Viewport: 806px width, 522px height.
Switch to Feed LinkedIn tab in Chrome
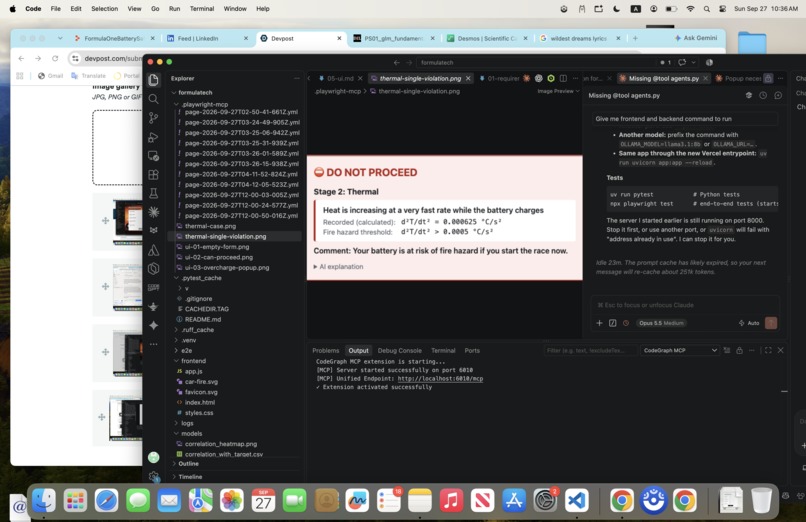[x=198, y=39]
